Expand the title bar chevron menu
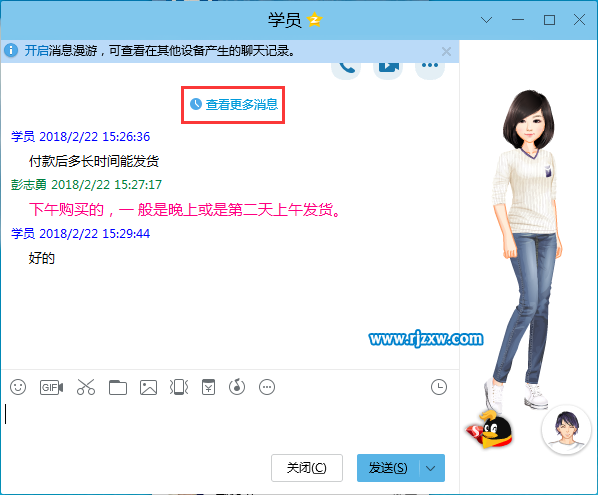 click(486, 20)
